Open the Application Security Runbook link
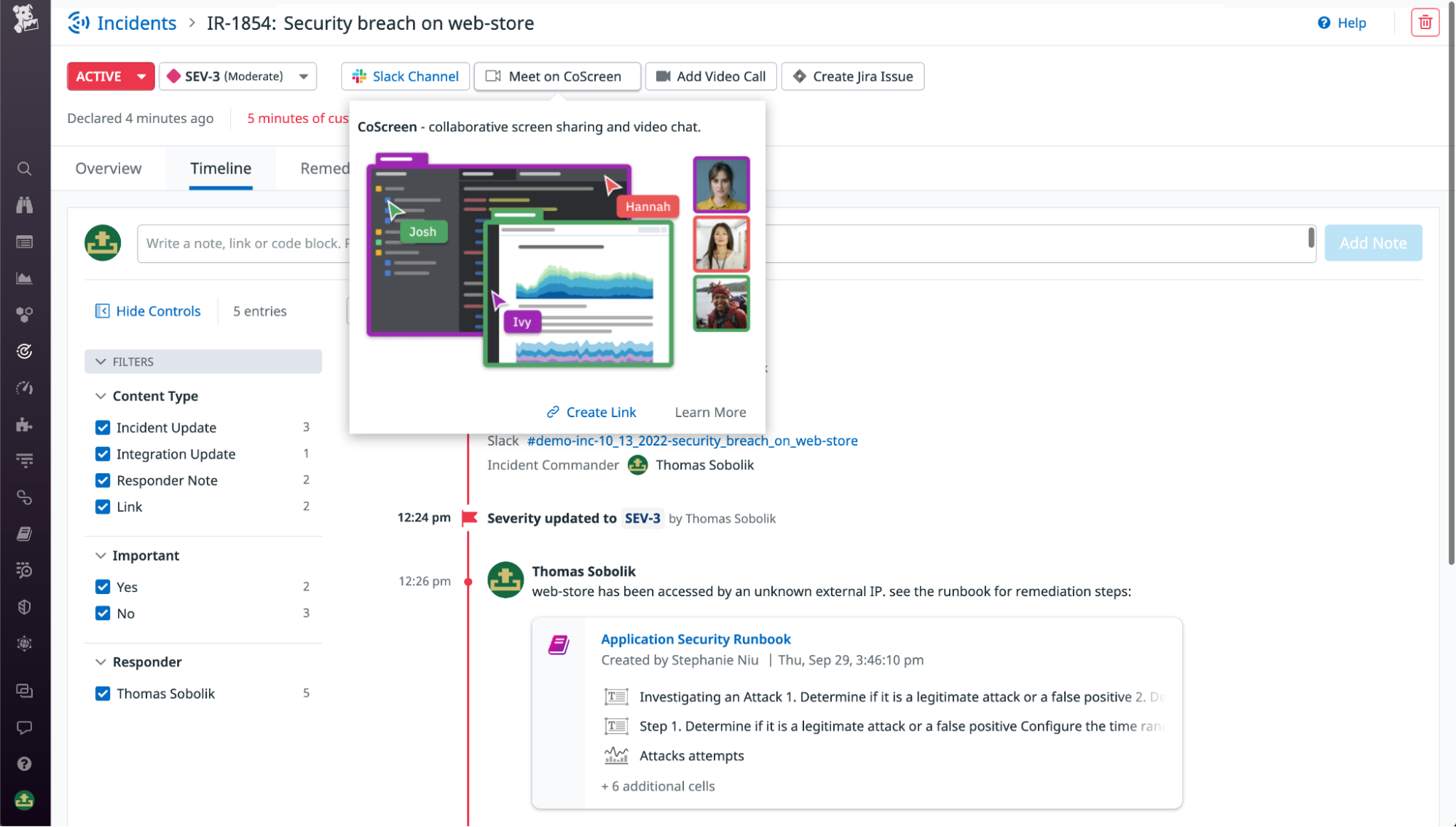The width and height of the screenshot is (1456, 827). pos(696,639)
